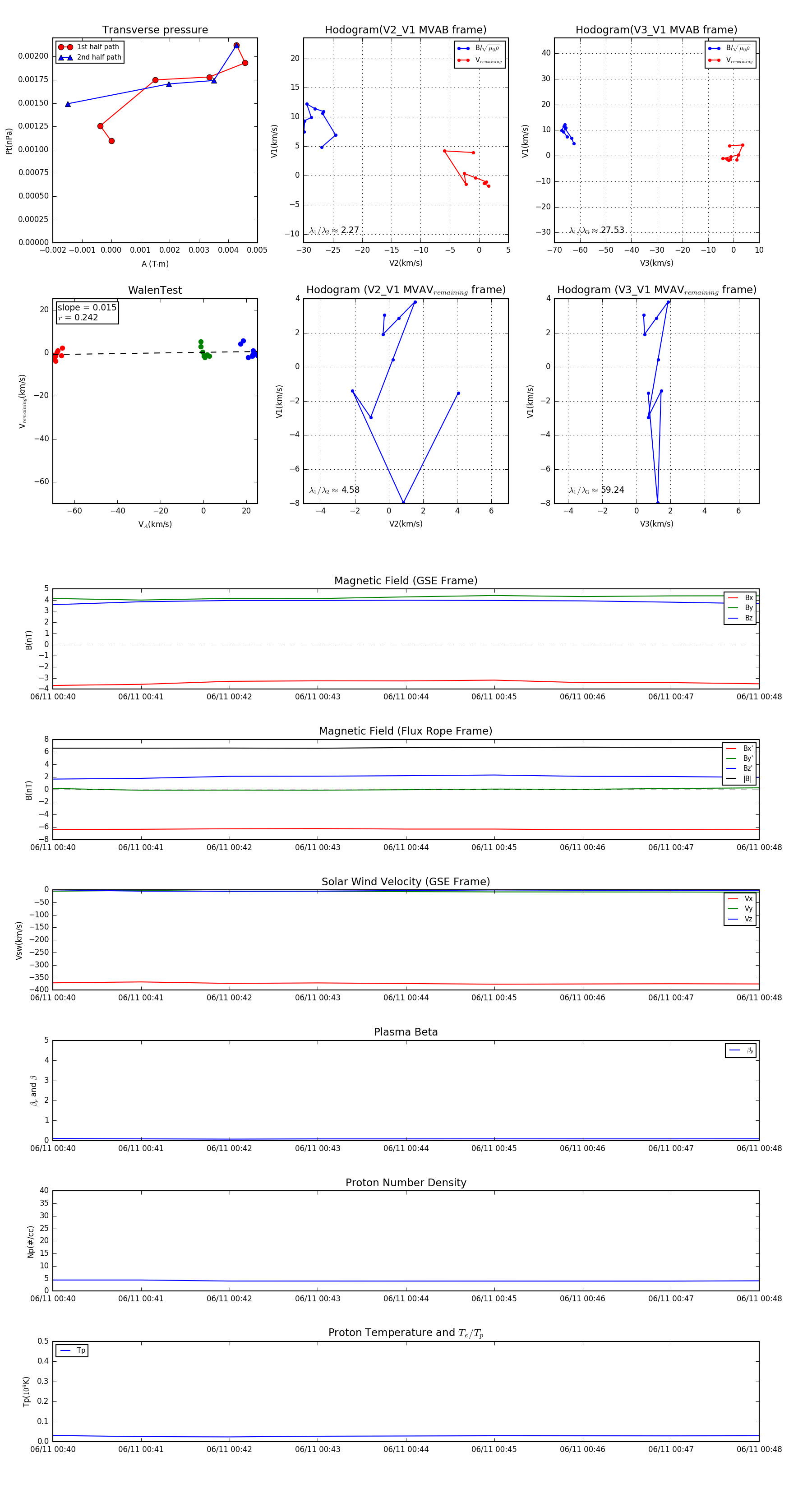Click '06/11 00:48' tick under Proton Temperature plot
The height and width of the screenshot is (1489, 812).
click(x=759, y=1449)
